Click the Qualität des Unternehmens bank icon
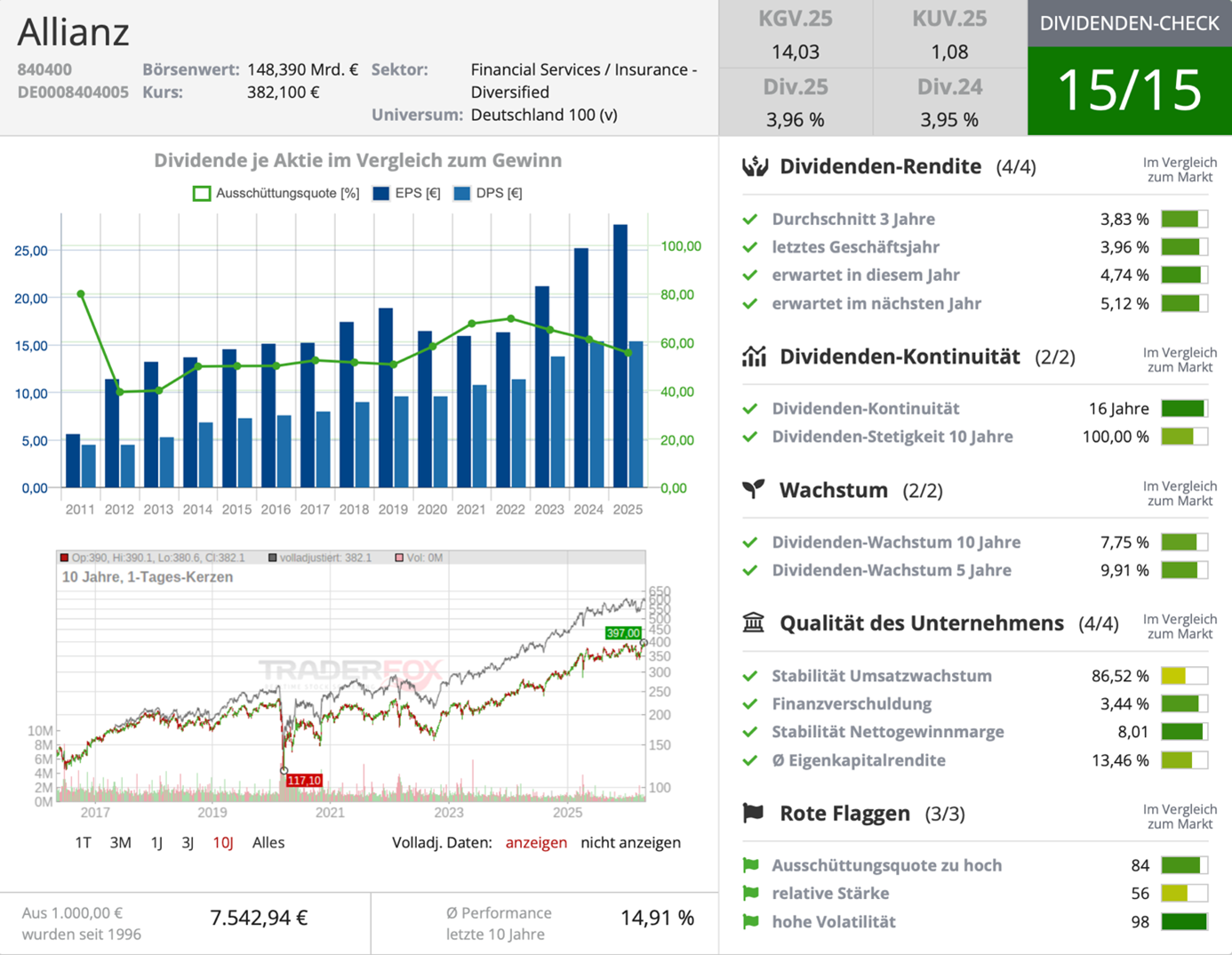The image size is (1232, 955). [754, 622]
